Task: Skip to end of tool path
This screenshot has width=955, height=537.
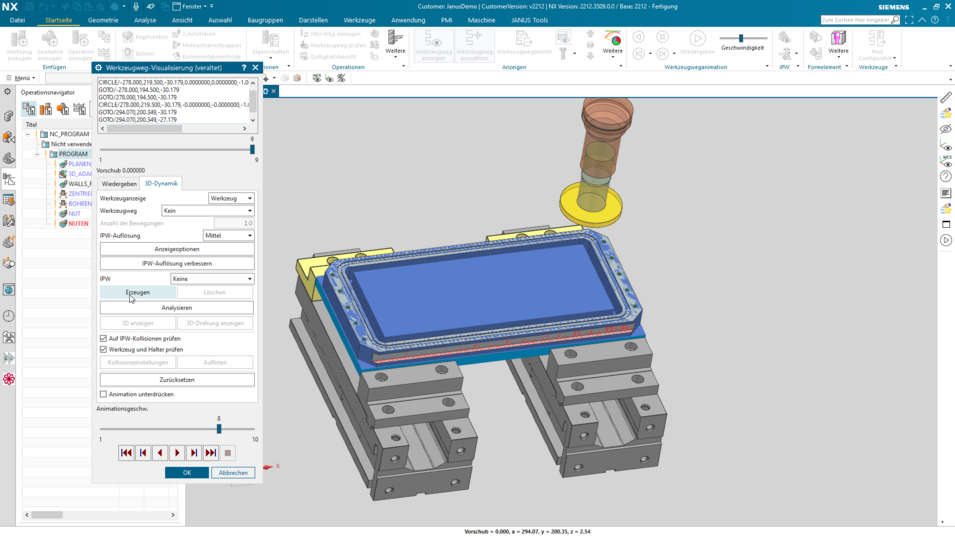Action: [211, 453]
